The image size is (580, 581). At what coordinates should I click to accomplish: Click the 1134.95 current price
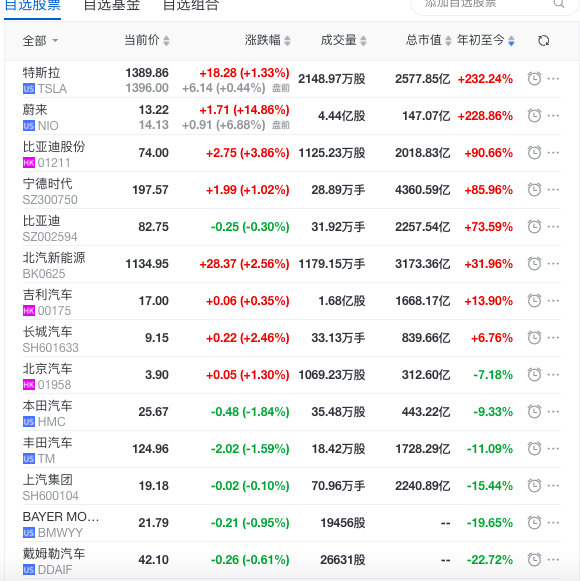click(x=147, y=264)
